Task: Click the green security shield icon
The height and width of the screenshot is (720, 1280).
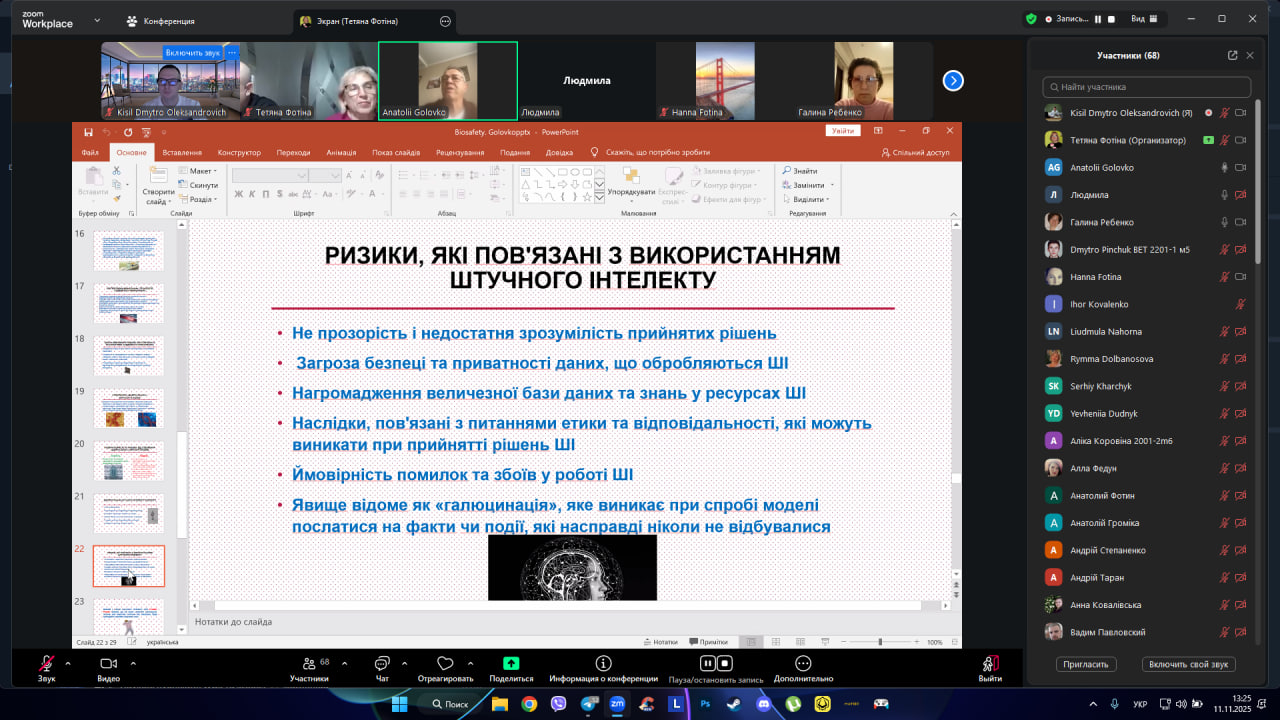Action: coord(1031,19)
